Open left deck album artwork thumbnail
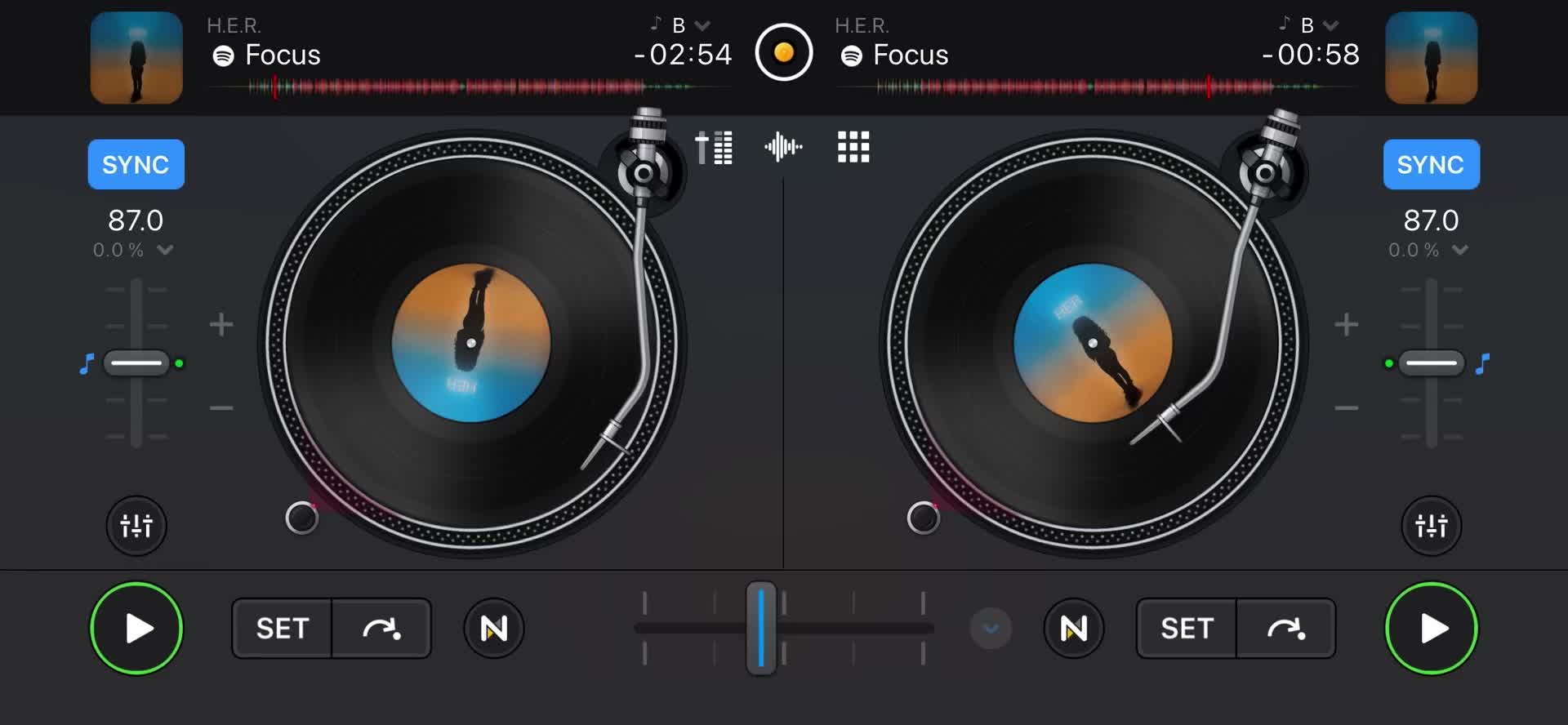Image resolution: width=1568 pixels, height=725 pixels. click(136, 58)
